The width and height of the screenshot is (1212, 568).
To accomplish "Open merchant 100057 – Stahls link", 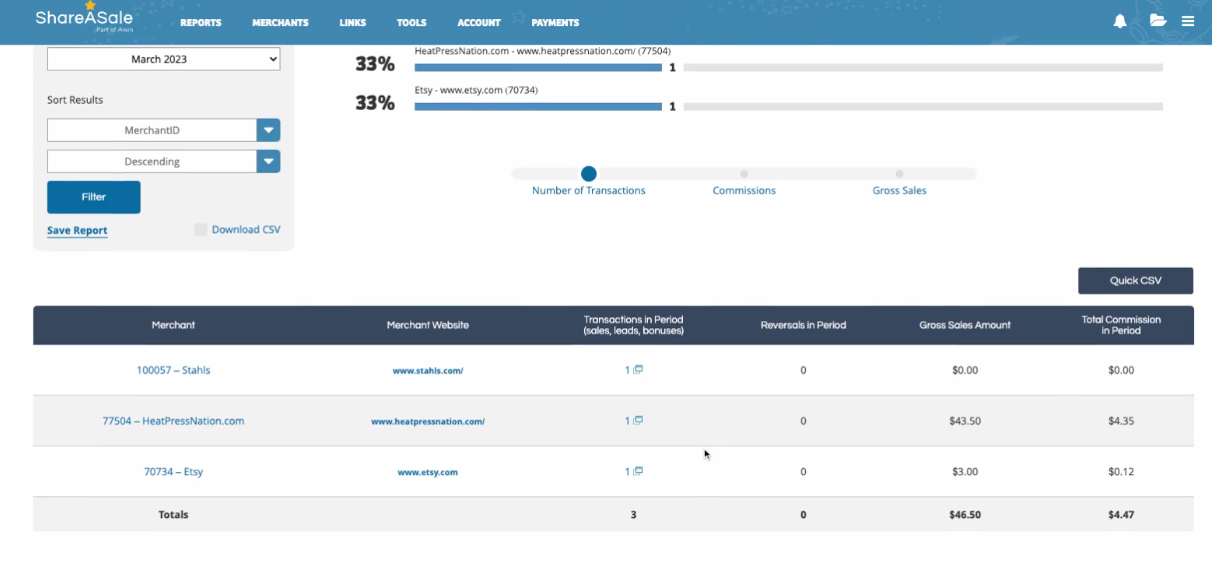I will point(173,370).
